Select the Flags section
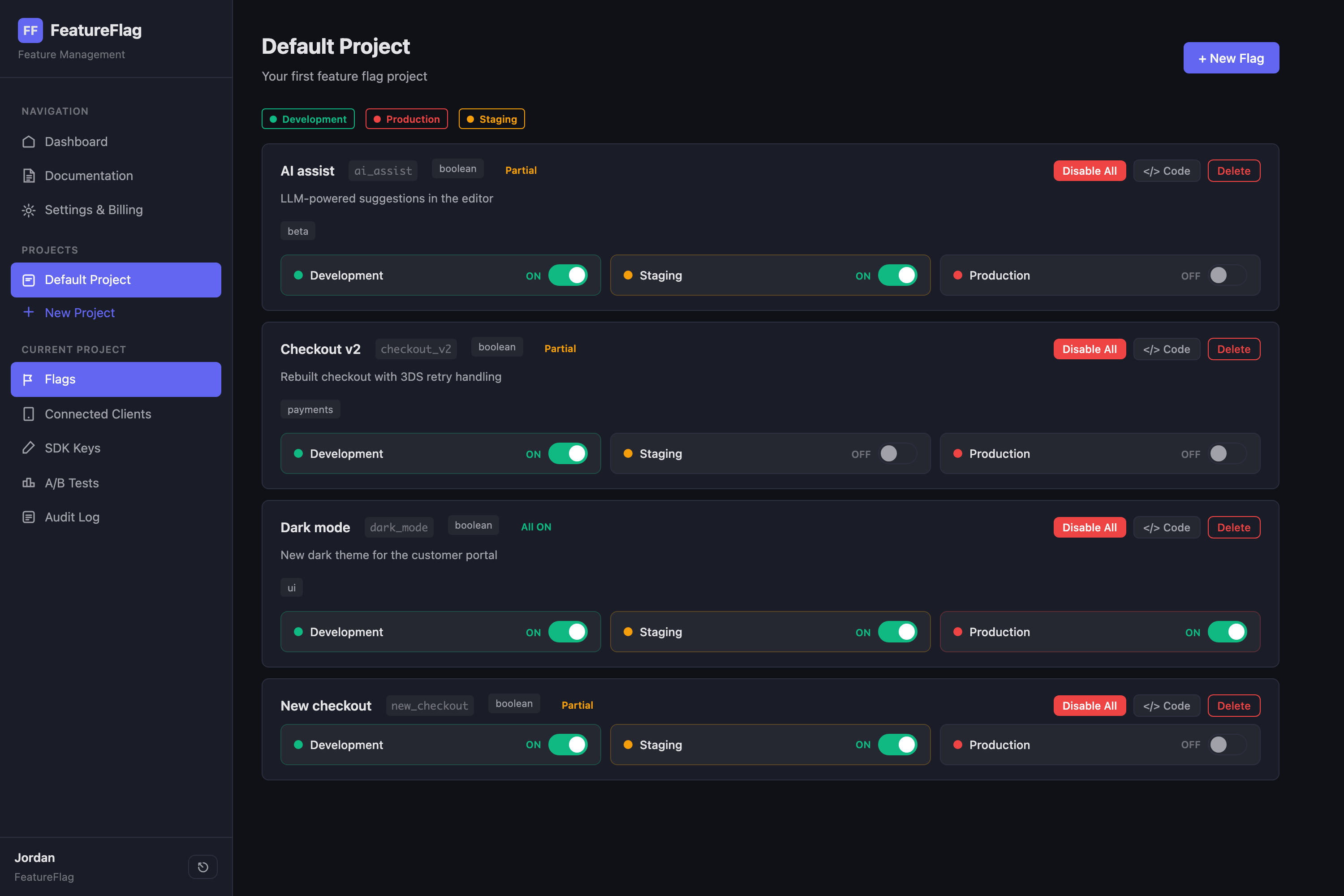Viewport: 1344px width, 896px height. pyautogui.click(x=116, y=379)
